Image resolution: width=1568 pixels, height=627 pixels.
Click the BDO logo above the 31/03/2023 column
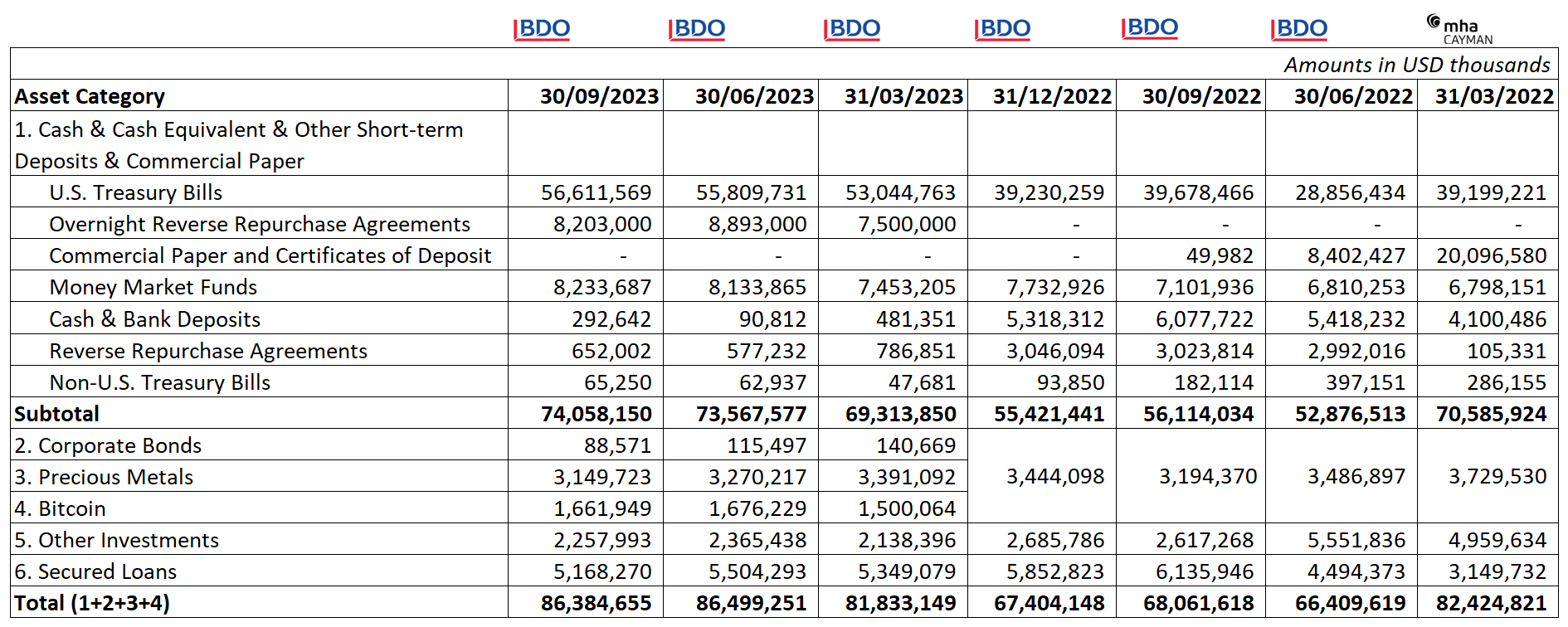852,29
